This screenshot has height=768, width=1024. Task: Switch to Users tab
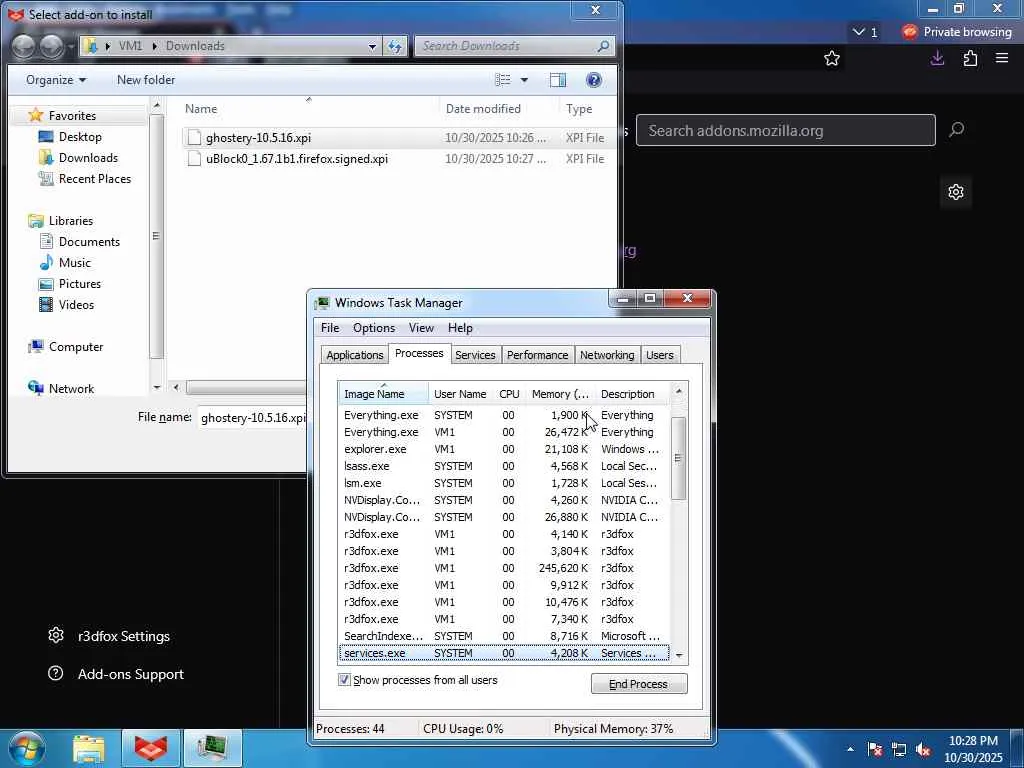(660, 355)
